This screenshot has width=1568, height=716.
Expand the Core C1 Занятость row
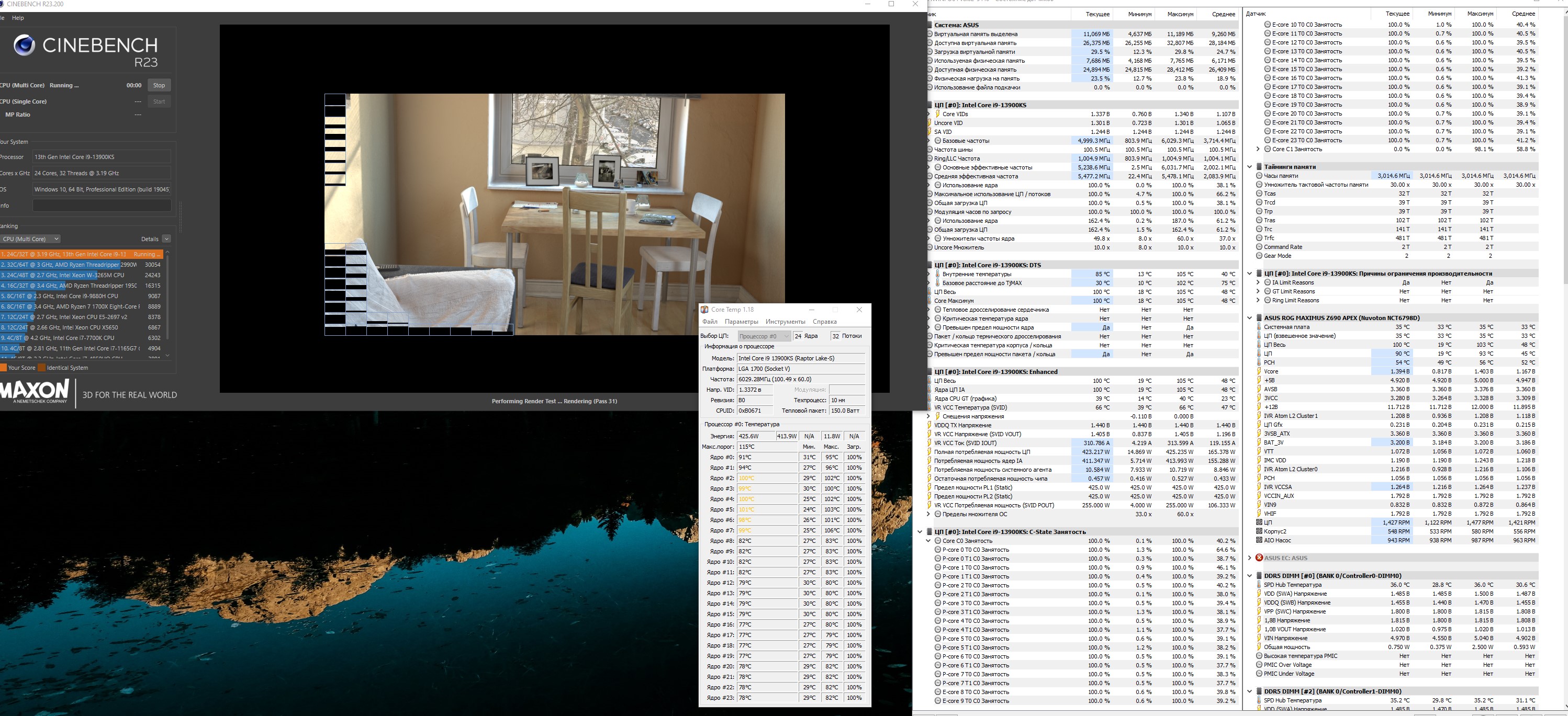[1258, 149]
